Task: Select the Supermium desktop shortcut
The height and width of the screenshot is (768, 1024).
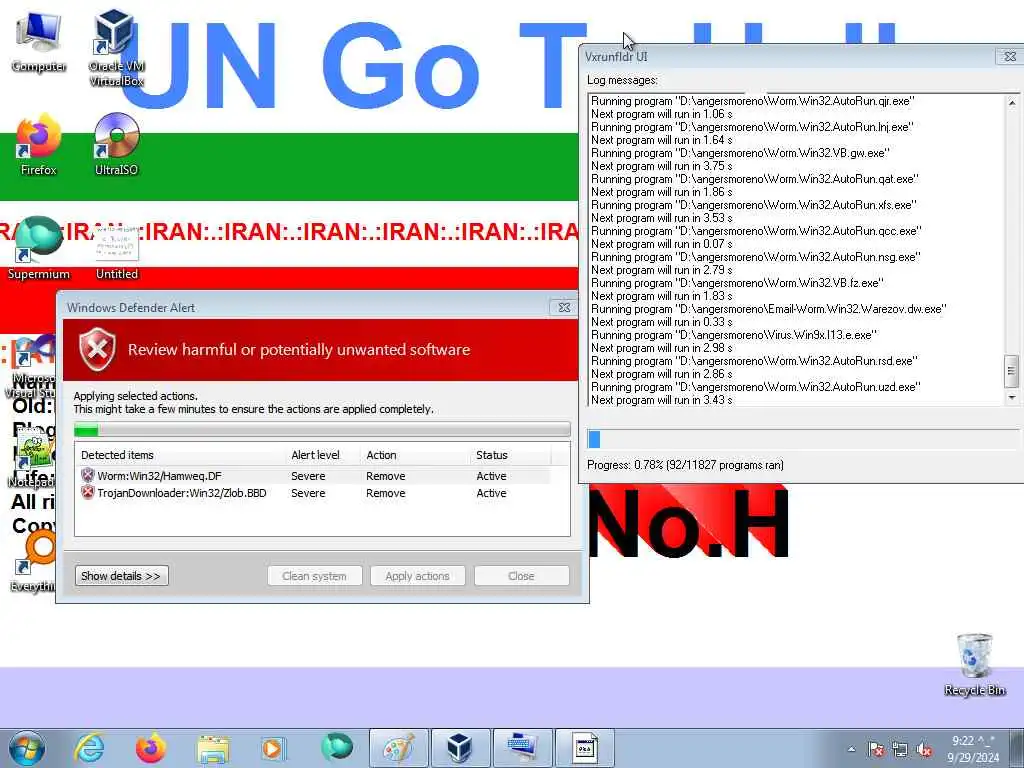Action: (x=39, y=248)
